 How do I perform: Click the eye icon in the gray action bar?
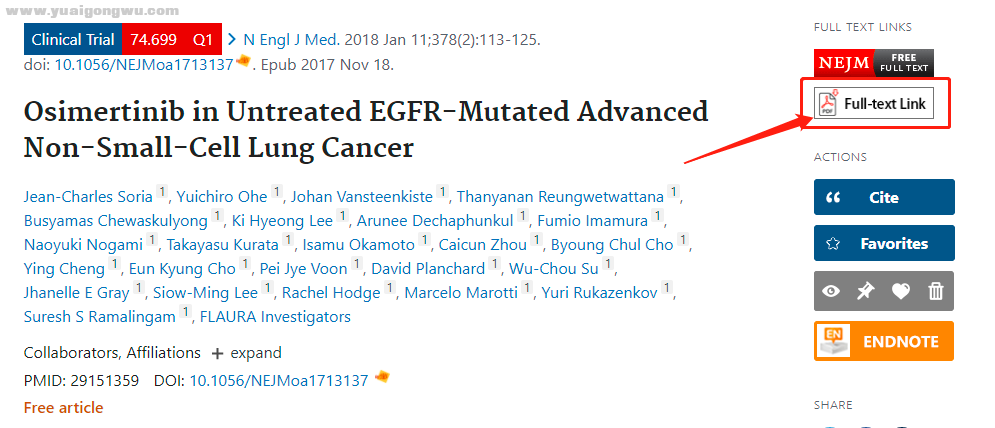click(x=831, y=291)
